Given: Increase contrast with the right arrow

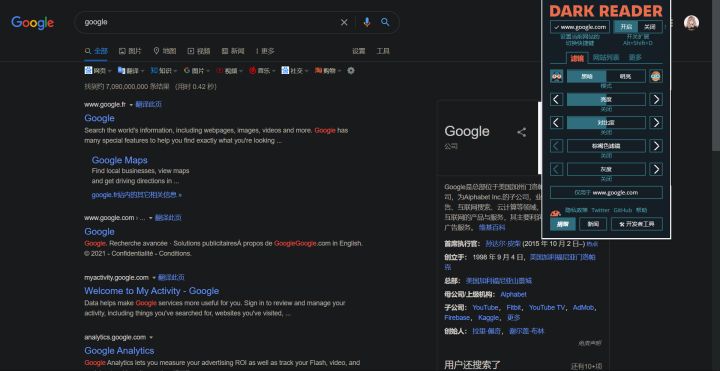Looking at the screenshot, I should tap(656, 123).
